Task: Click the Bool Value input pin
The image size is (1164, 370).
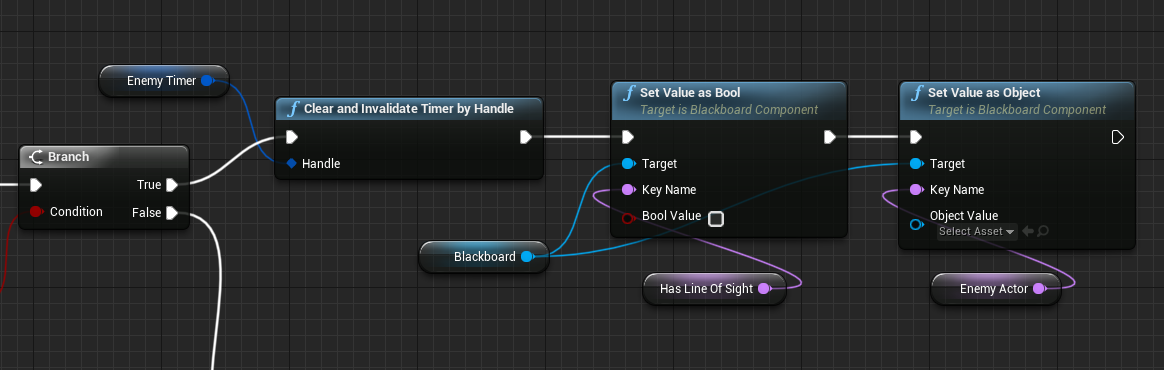Action: [628, 218]
